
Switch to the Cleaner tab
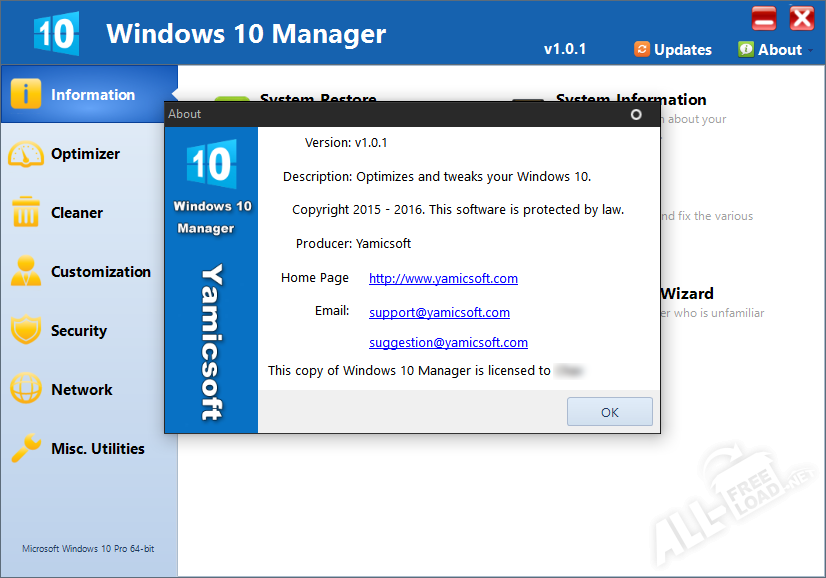[77, 213]
